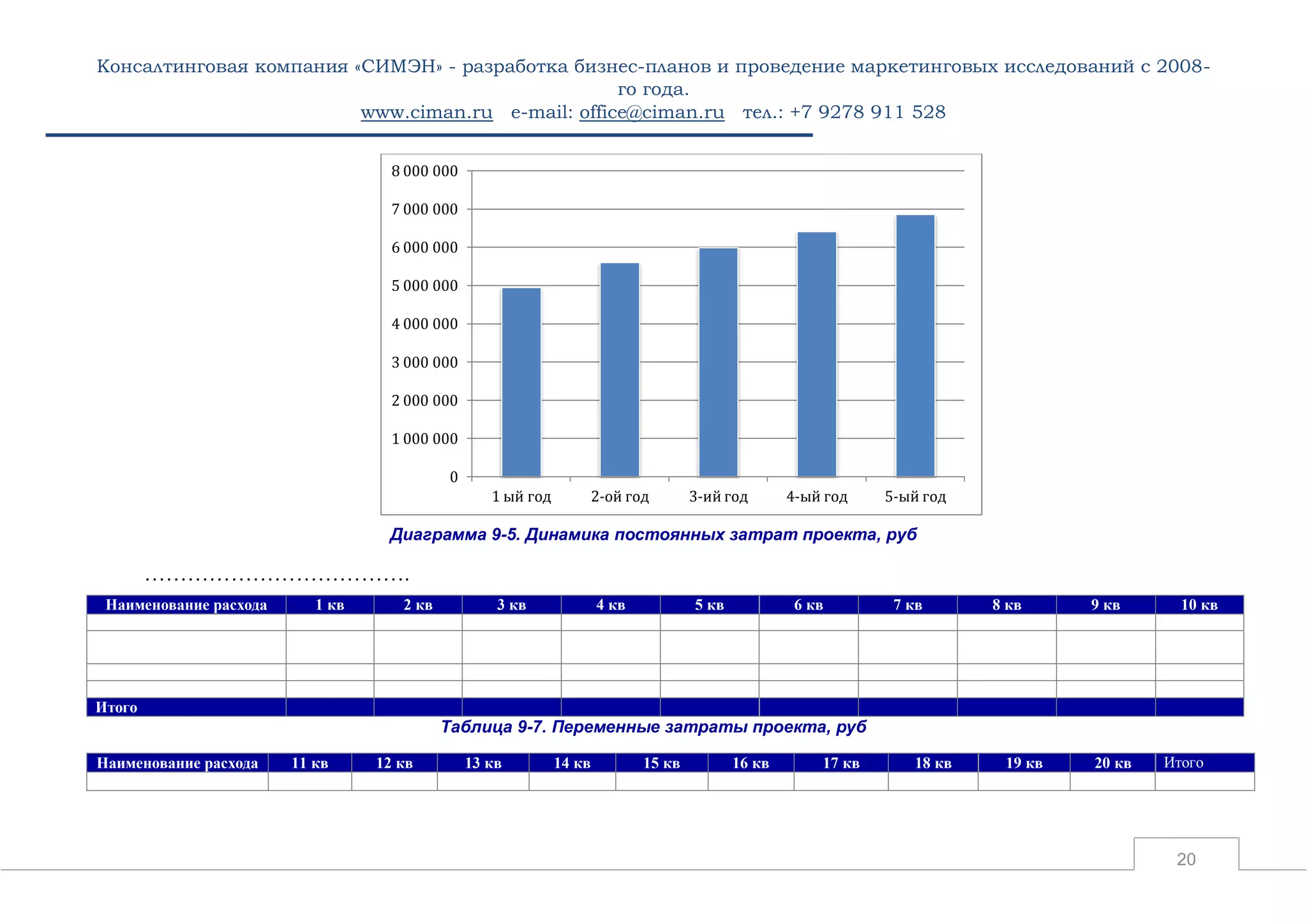Click the 19 кв column header
The width and height of the screenshot is (1307, 924).
tap(1024, 763)
